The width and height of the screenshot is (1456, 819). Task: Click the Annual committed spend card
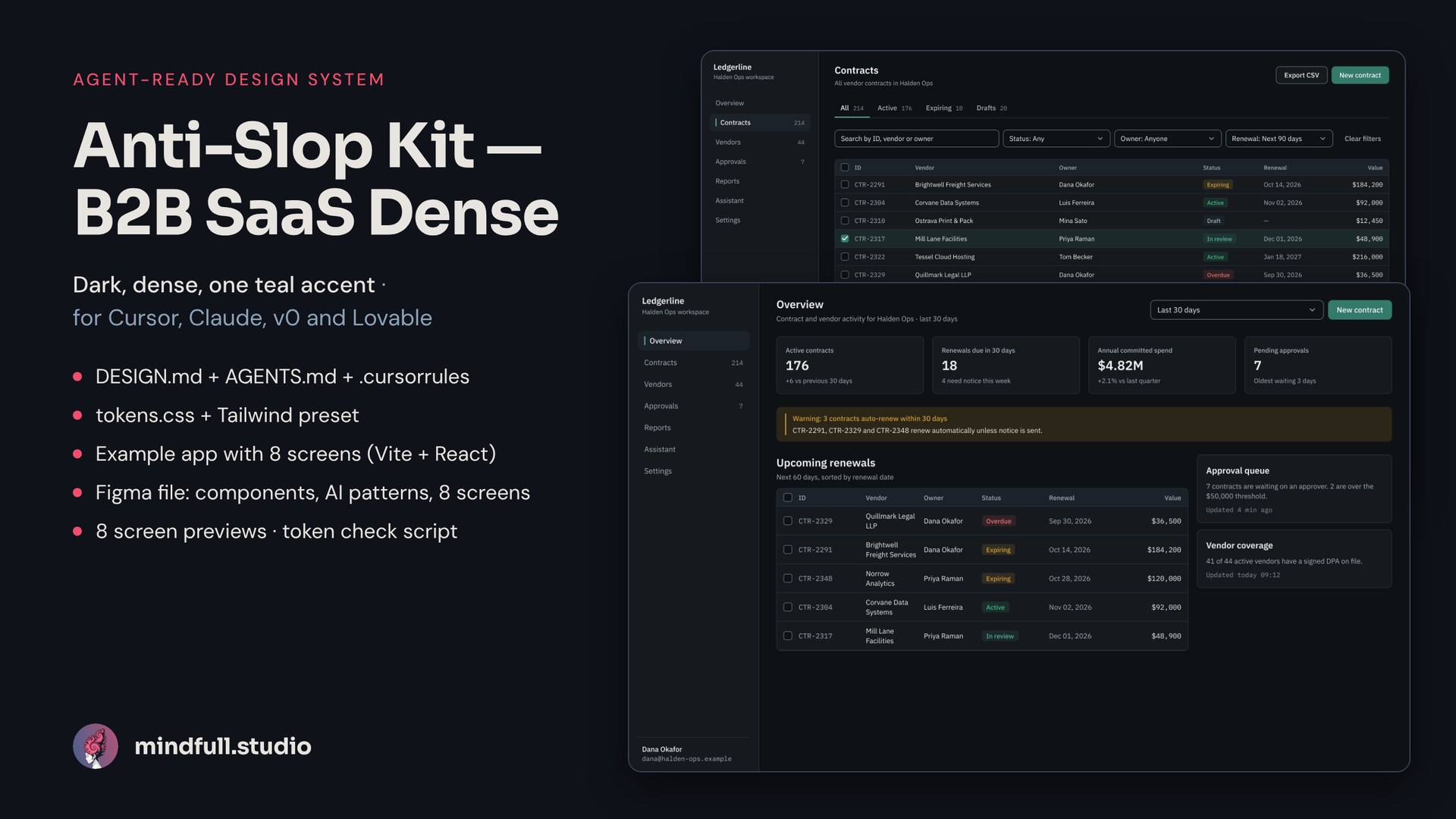click(x=1162, y=366)
